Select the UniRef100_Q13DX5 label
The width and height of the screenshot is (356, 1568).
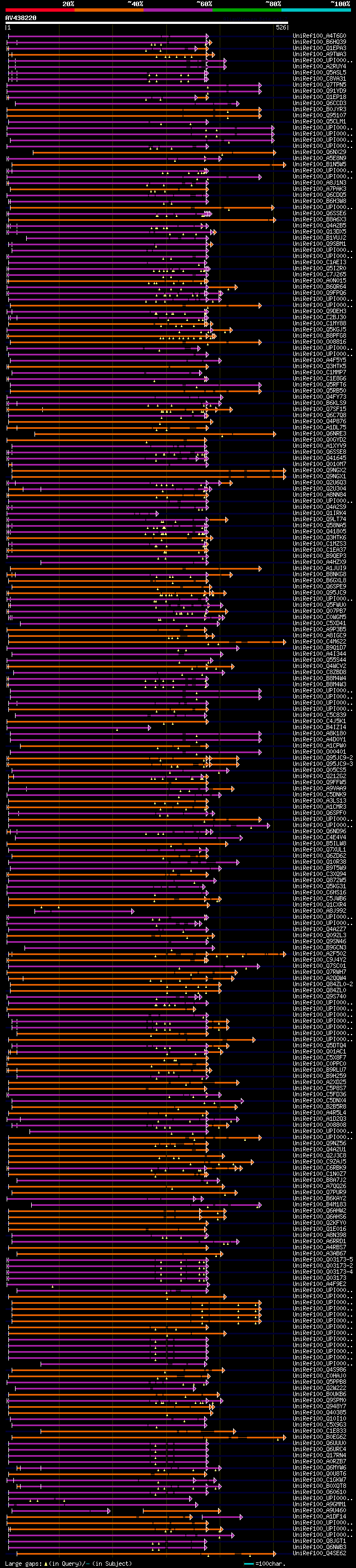click(319, 231)
